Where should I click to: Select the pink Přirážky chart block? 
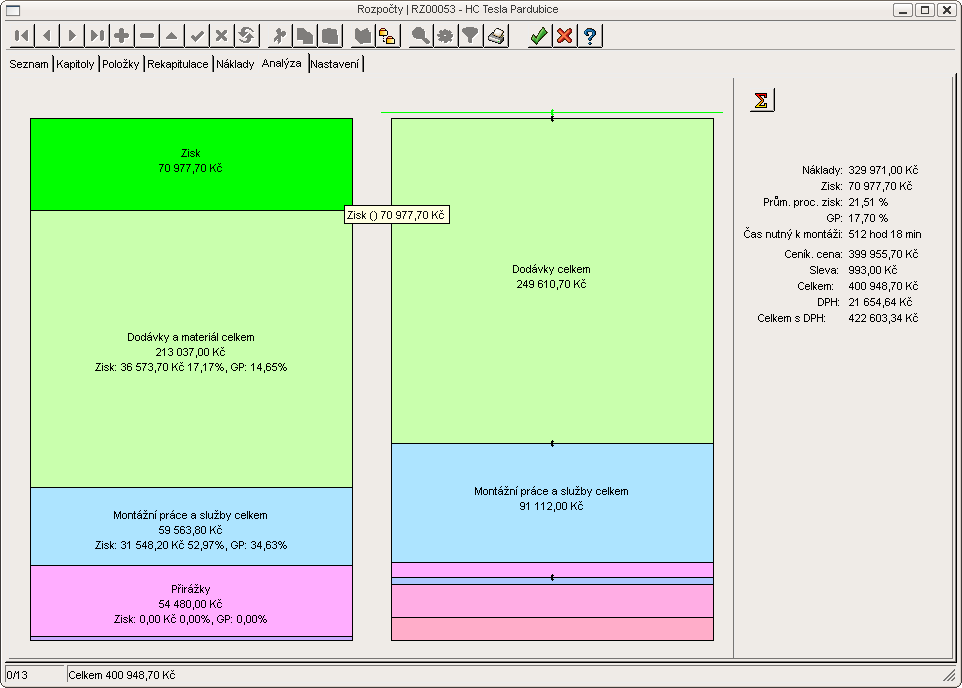[191, 600]
